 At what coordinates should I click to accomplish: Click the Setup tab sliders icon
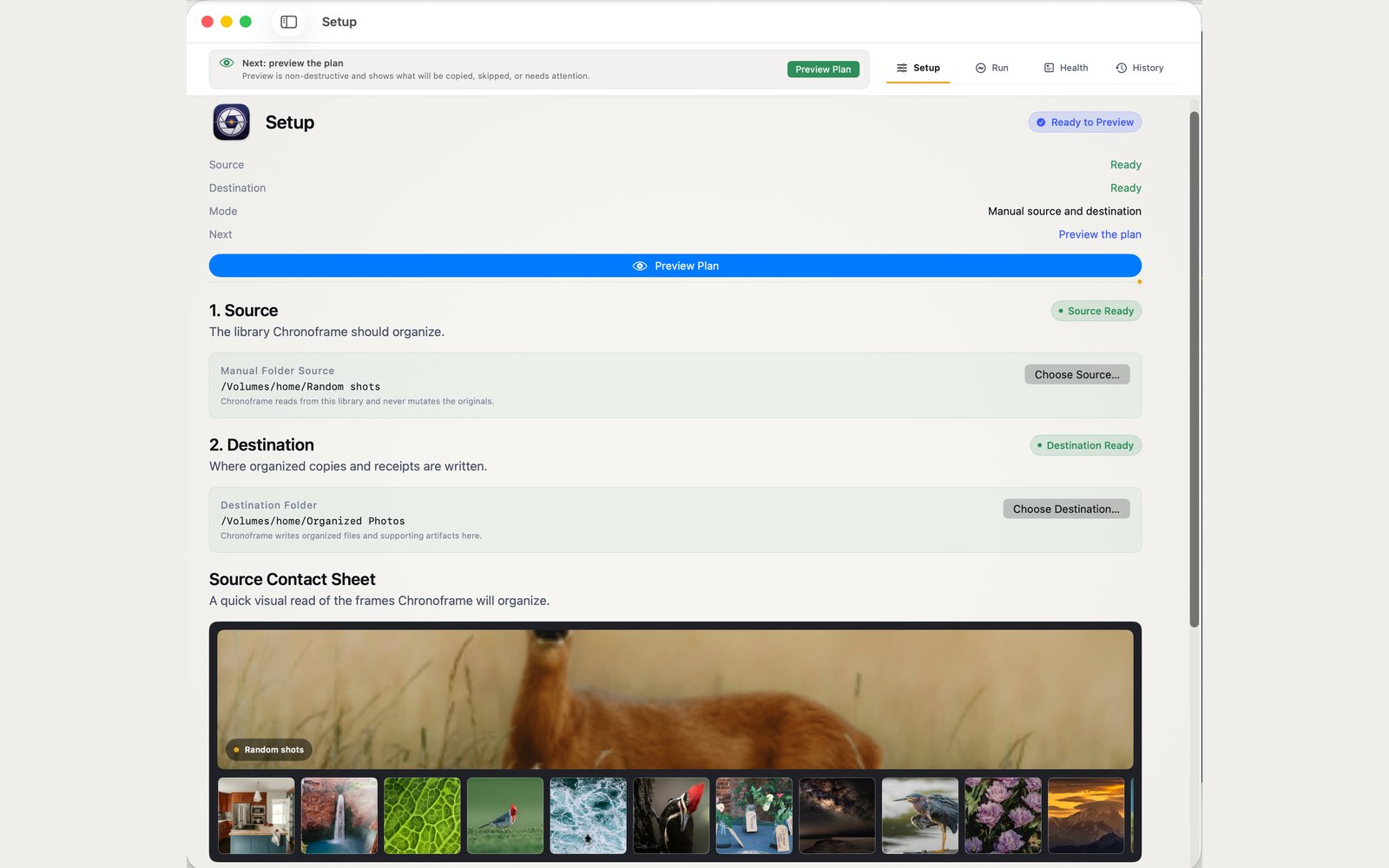pyautogui.click(x=902, y=68)
